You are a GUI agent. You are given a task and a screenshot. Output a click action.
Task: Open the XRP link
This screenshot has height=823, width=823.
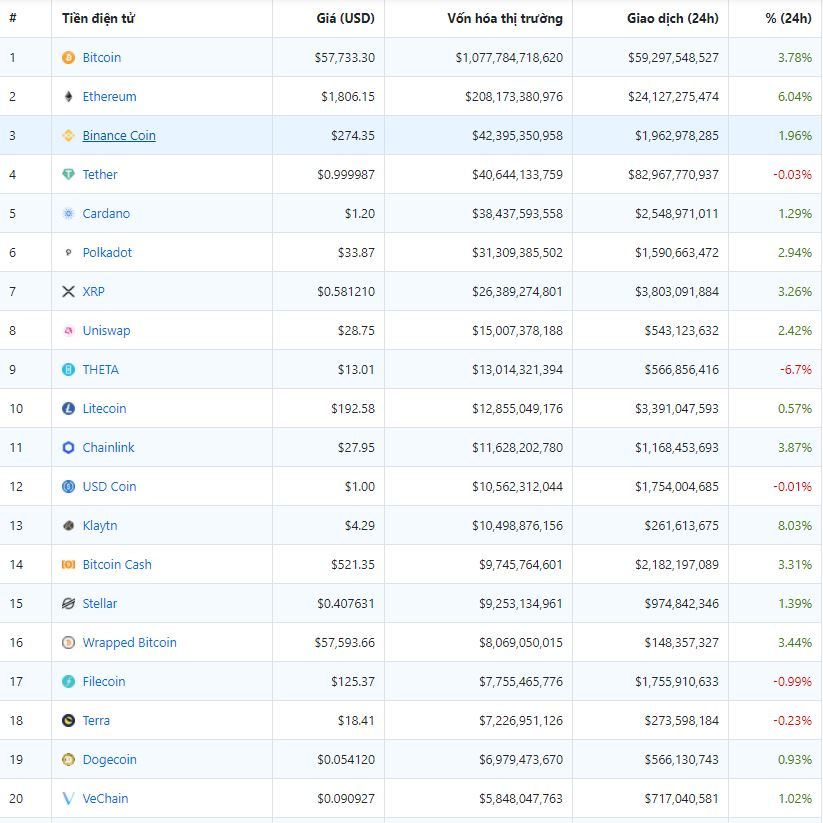point(93,291)
